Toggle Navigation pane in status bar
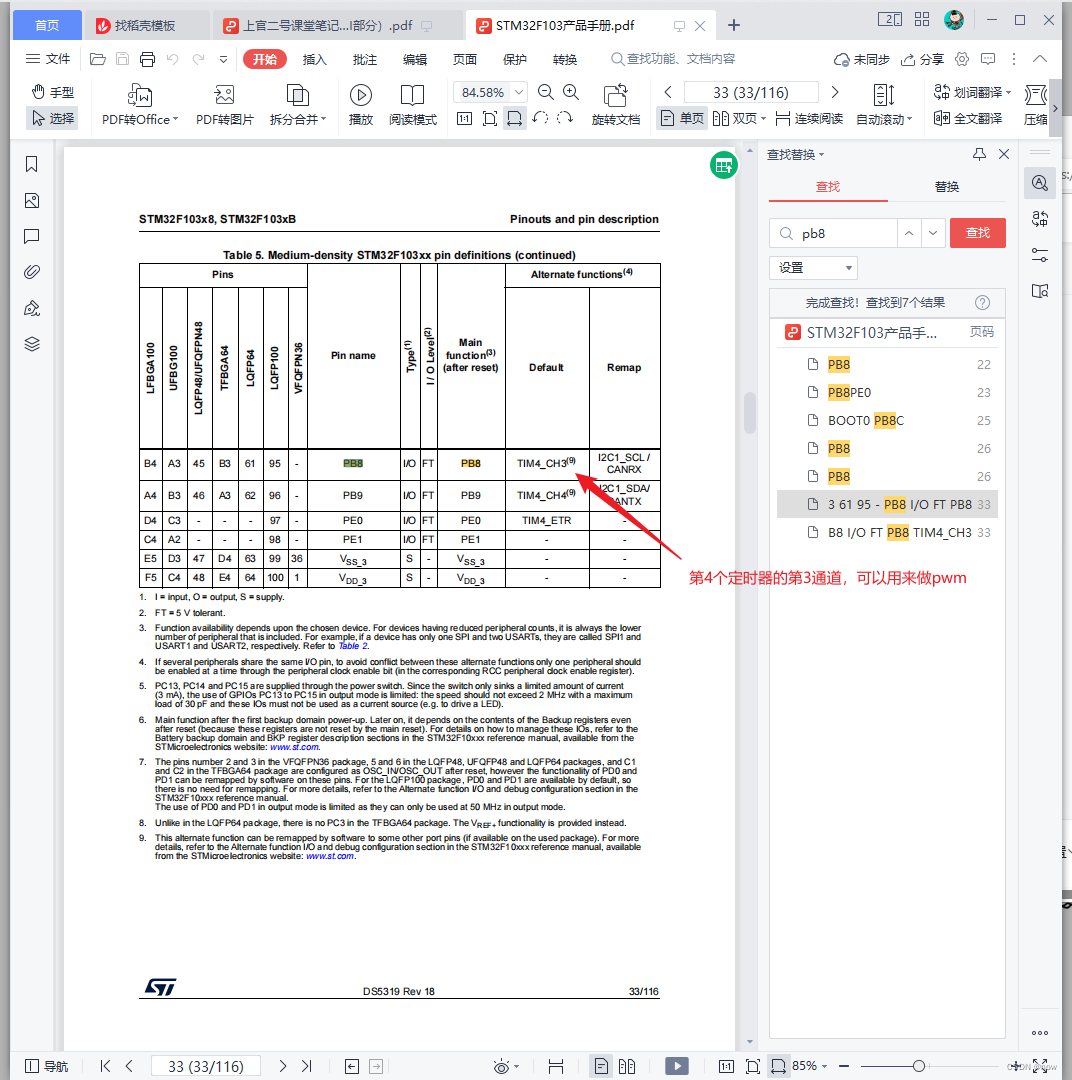The image size is (1072, 1080). tap(46, 1066)
